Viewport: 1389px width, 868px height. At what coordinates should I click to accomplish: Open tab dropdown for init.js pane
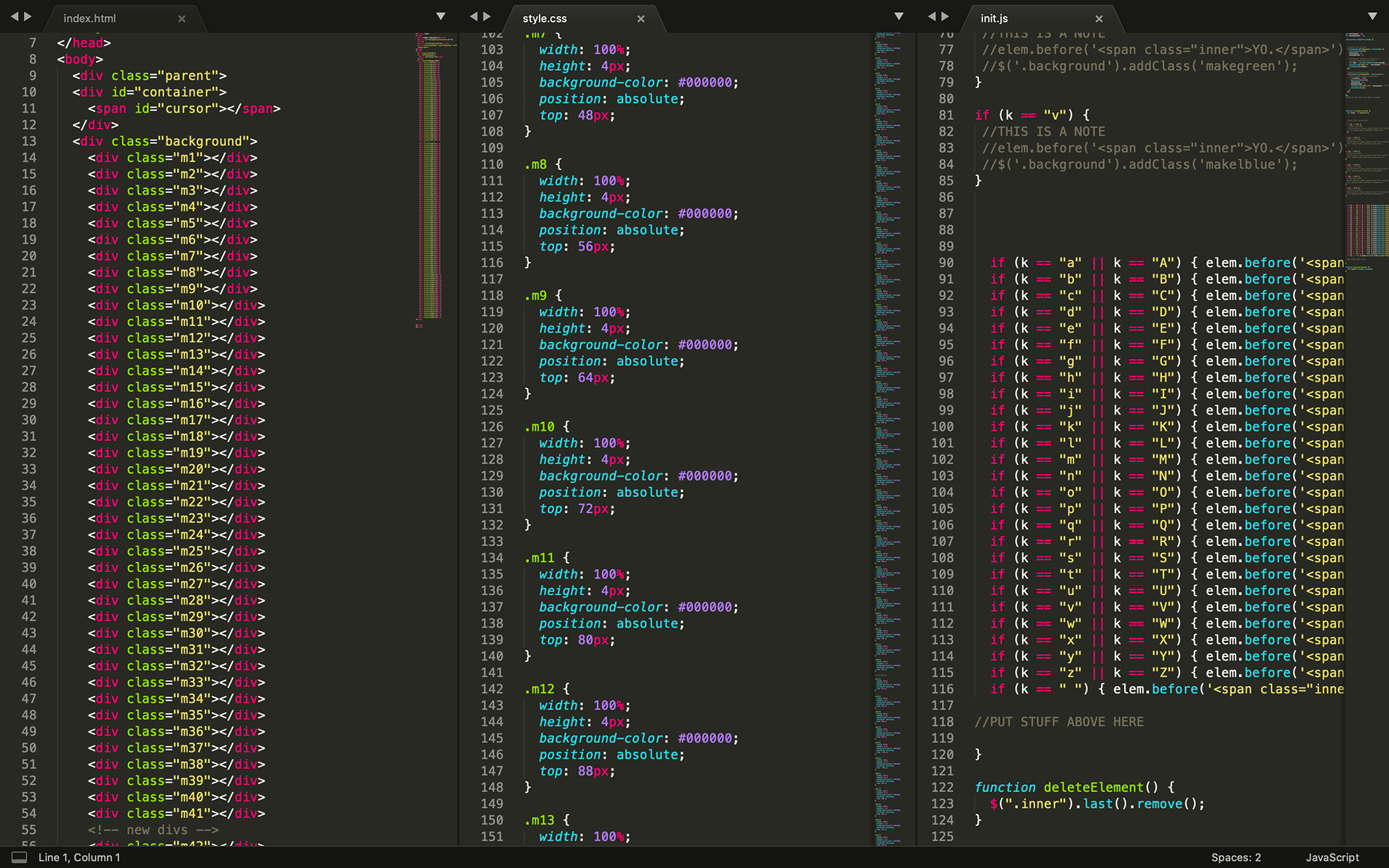tap(1372, 16)
